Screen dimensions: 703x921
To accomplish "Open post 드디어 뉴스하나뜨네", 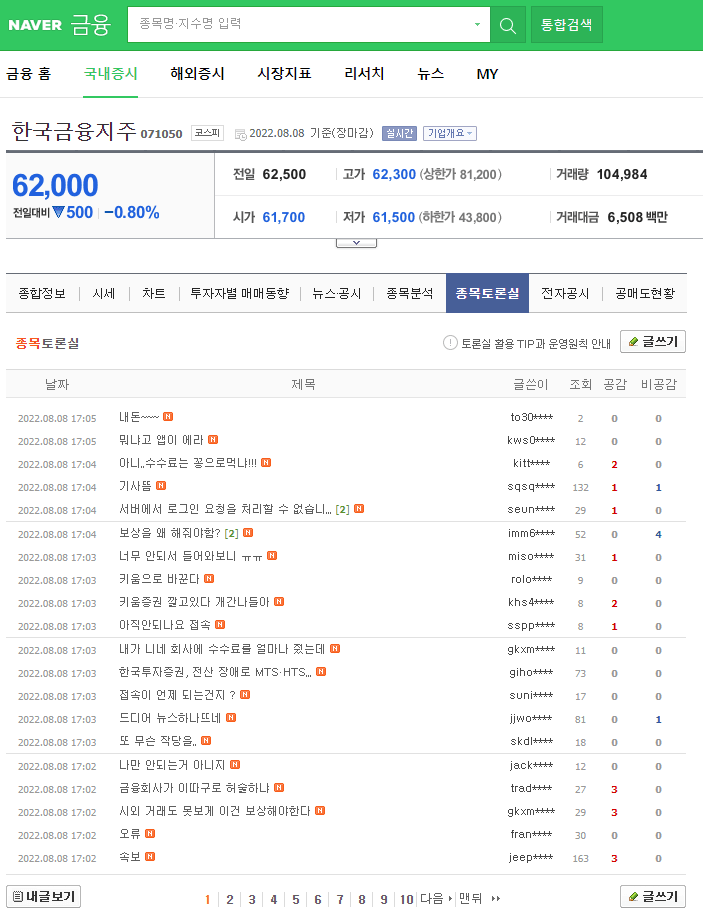I will pyautogui.click(x=170, y=718).
